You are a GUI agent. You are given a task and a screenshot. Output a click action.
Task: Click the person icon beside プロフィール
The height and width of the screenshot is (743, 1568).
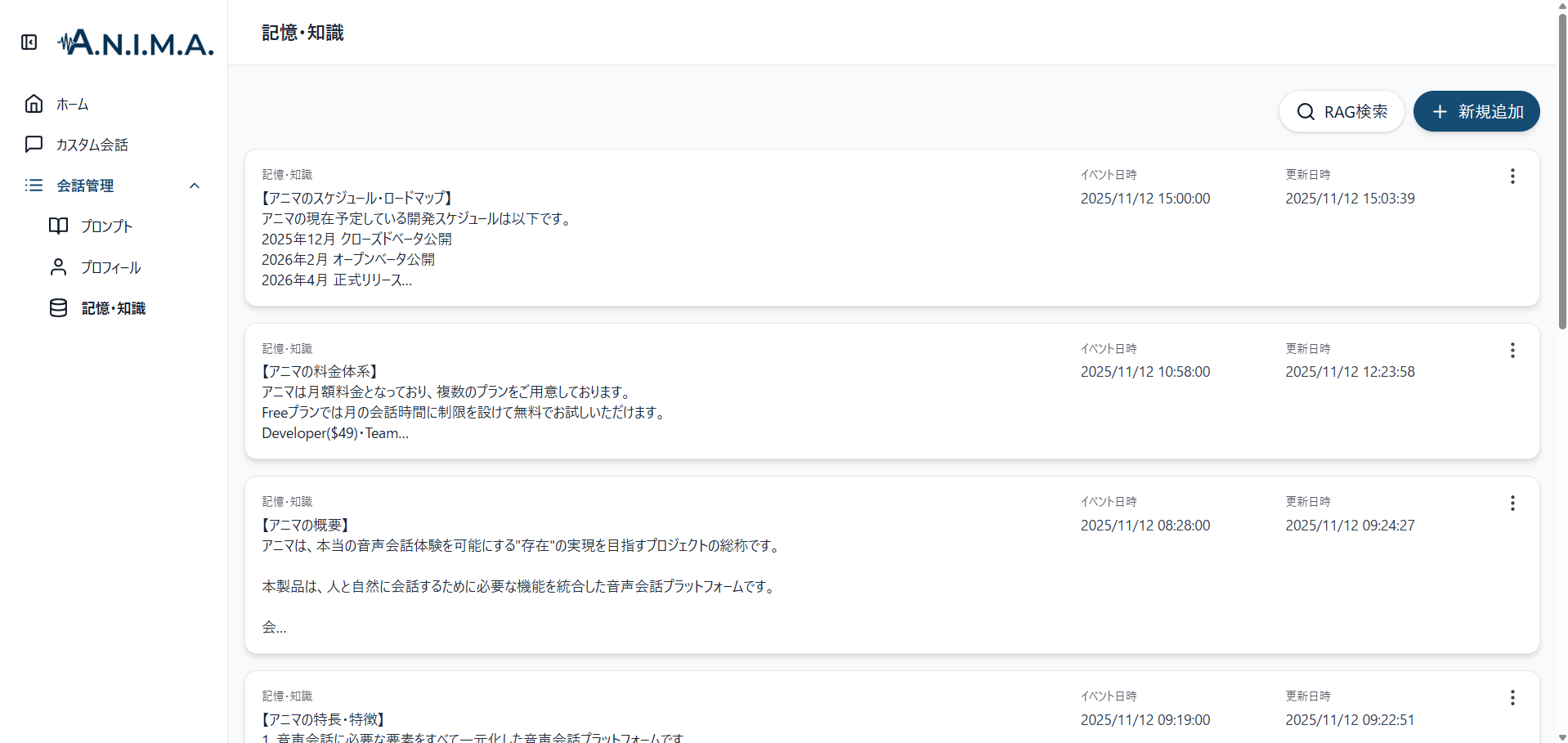click(58, 266)
